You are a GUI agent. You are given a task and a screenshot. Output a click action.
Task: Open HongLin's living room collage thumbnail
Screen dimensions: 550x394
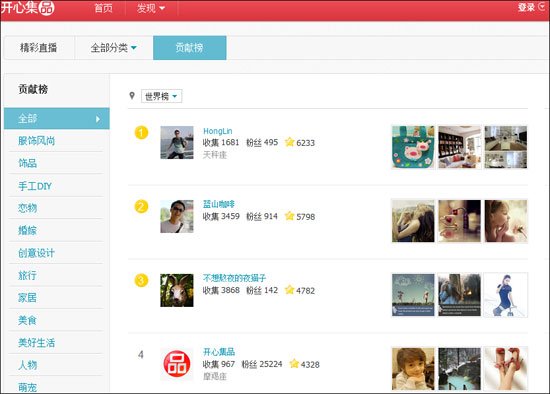click(x=505, y=147)
